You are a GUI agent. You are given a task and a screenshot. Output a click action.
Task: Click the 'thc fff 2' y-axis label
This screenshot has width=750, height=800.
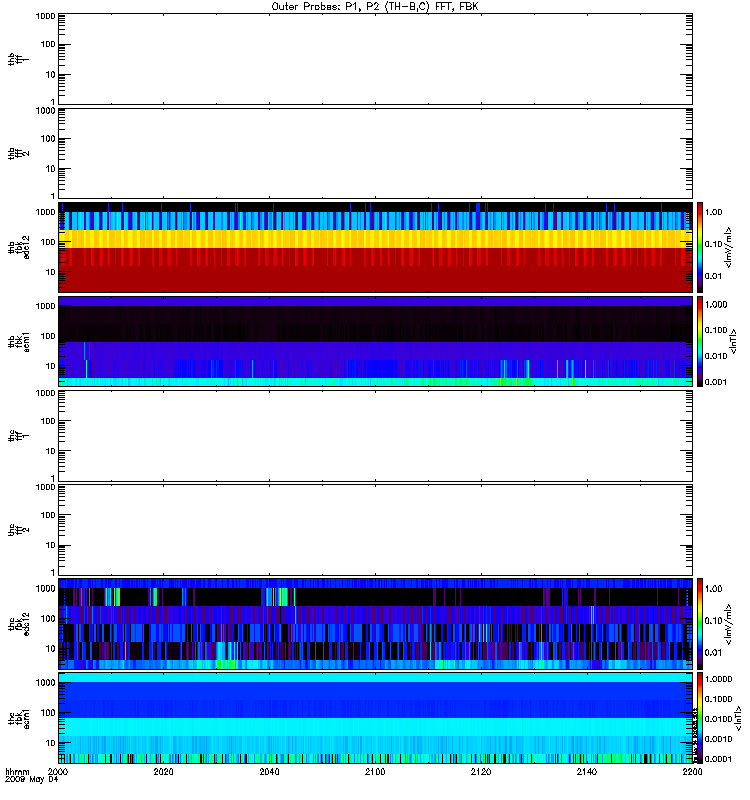18,530
